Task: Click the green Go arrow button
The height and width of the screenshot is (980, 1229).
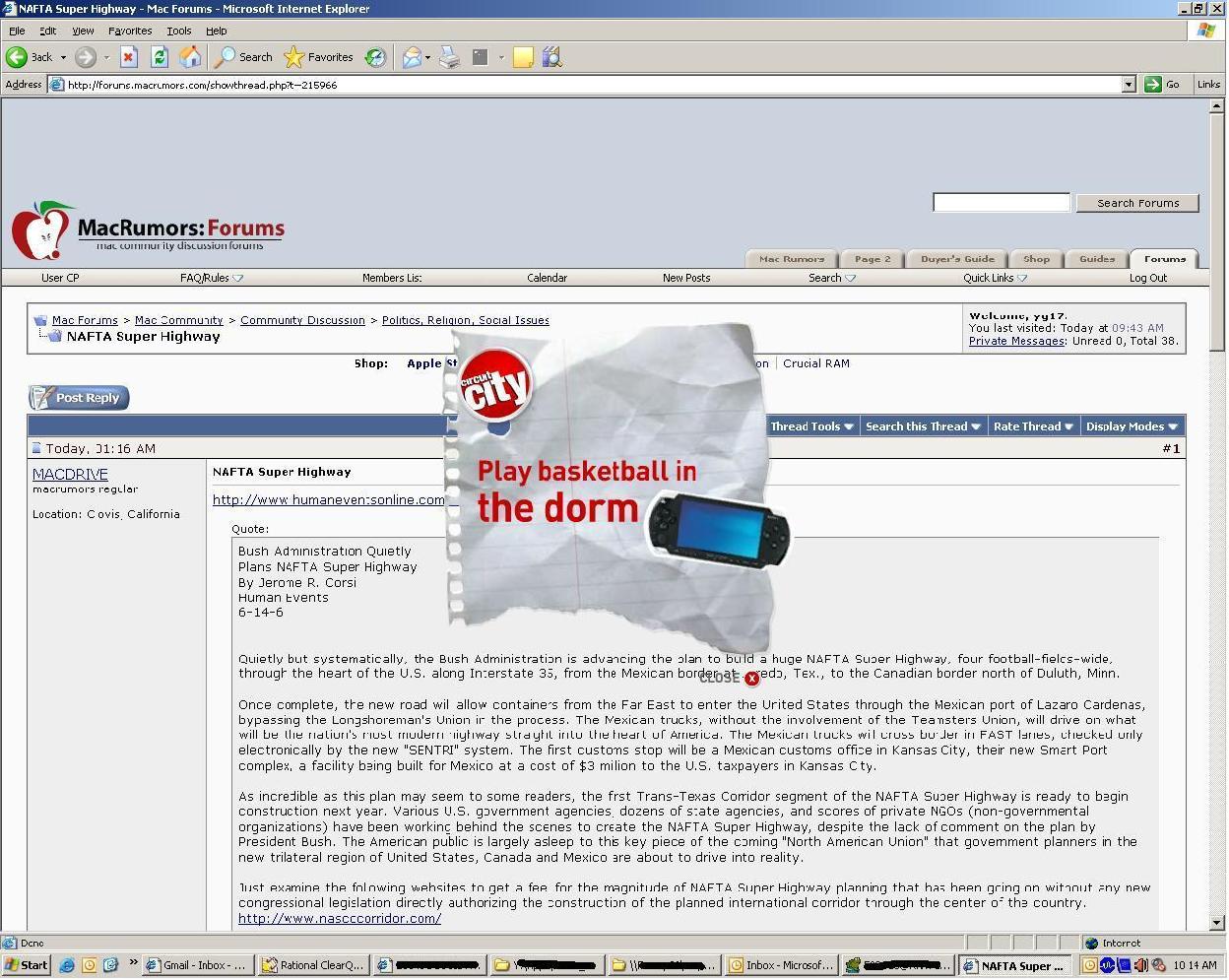Action: point(1152,85)
